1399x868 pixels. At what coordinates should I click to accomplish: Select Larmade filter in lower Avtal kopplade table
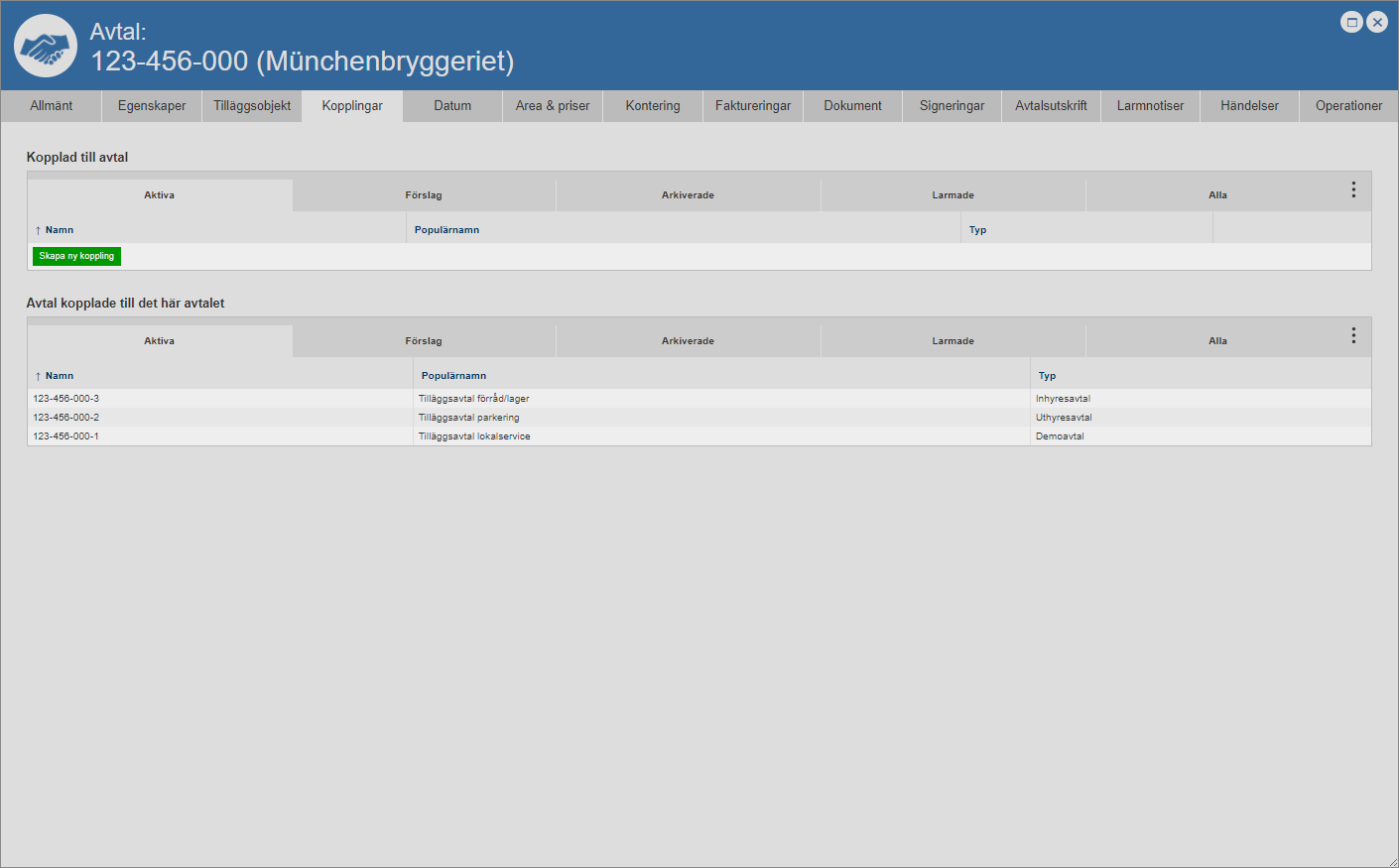[953, 341]
